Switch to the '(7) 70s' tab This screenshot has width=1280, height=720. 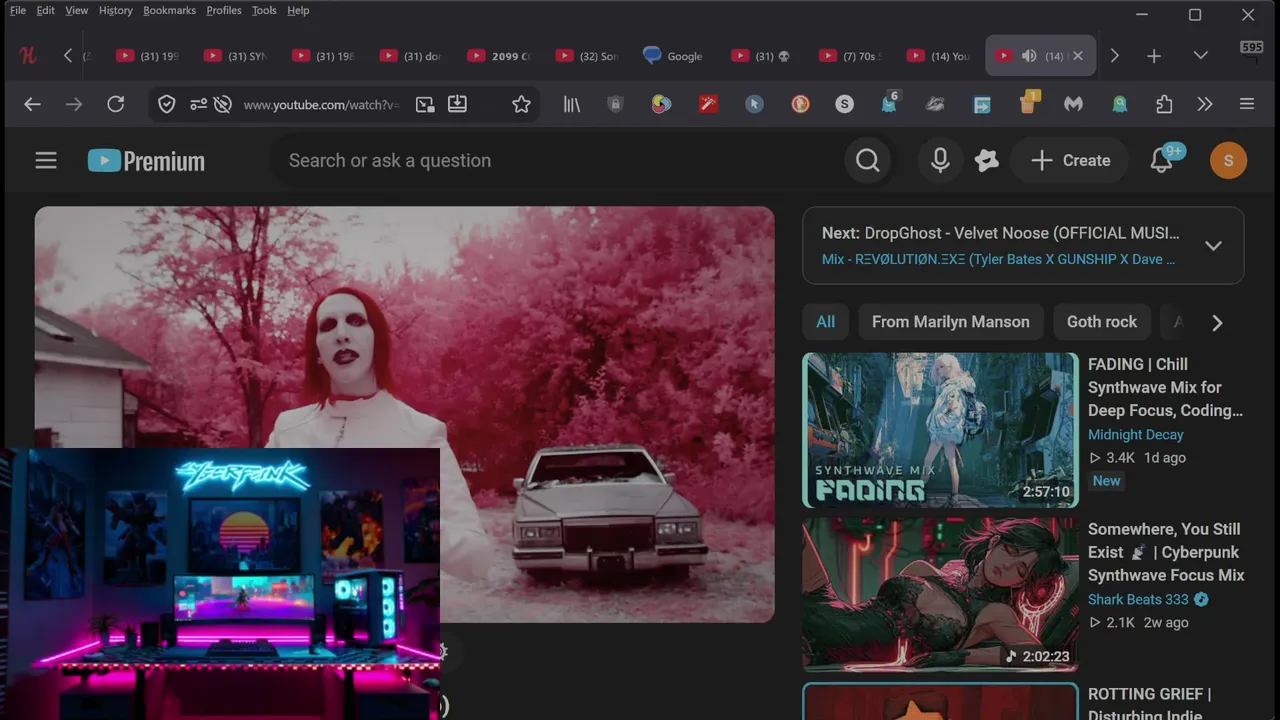tap(852, 56)
